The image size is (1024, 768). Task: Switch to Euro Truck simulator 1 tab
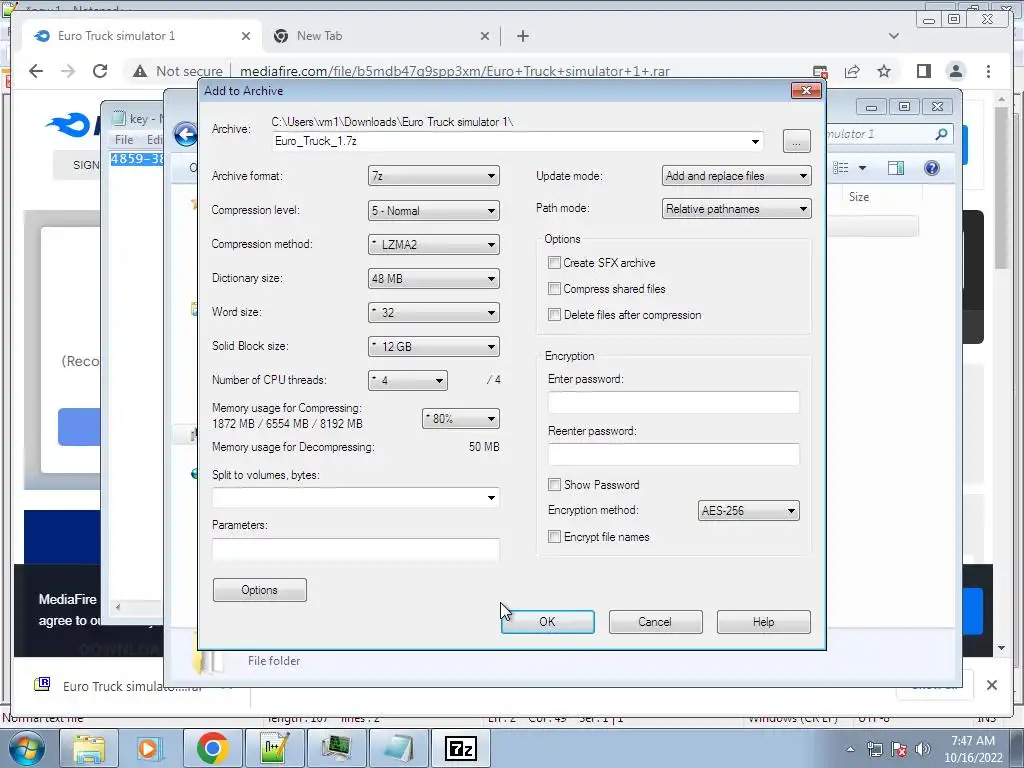pyautogui.click(x=141, y=36)
